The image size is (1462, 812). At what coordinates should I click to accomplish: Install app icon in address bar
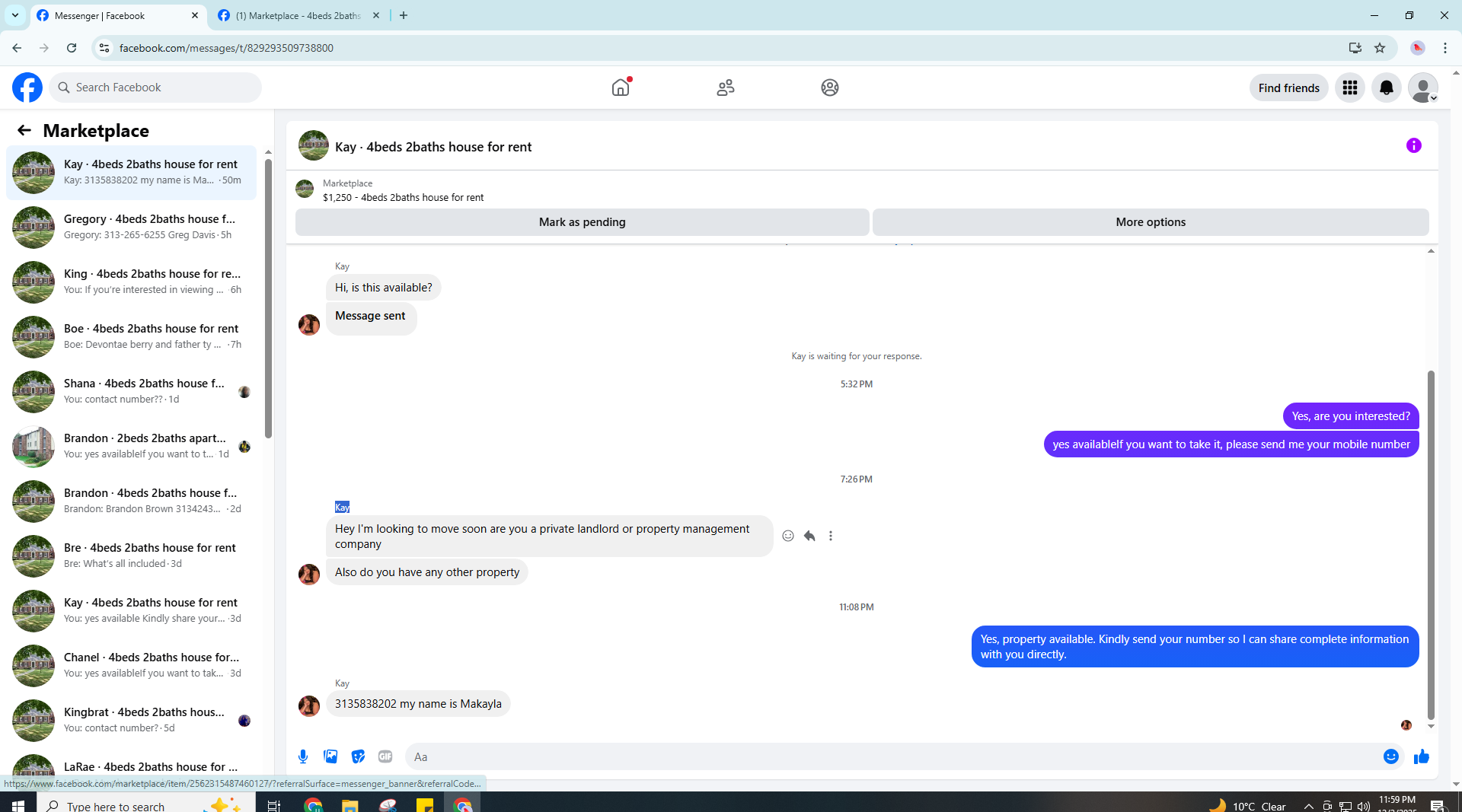[1355, 48]
